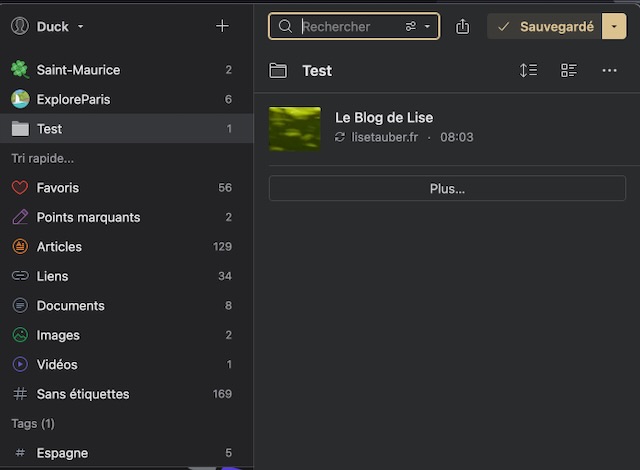This screenshot has height=470, width=640.
Task: Expand the Sauvegardé button arrow
Action: [x=614, y=27]
